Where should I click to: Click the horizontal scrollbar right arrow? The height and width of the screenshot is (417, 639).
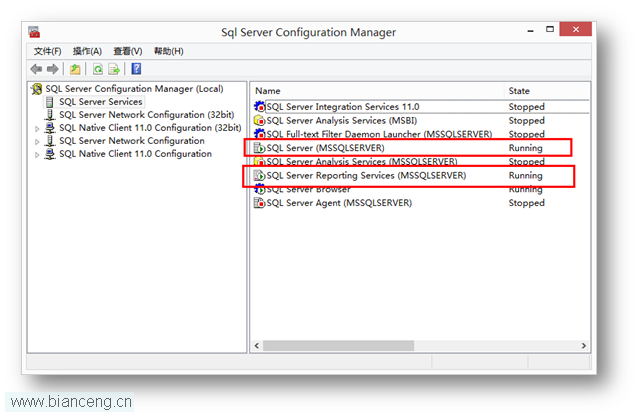pos(584,346)
